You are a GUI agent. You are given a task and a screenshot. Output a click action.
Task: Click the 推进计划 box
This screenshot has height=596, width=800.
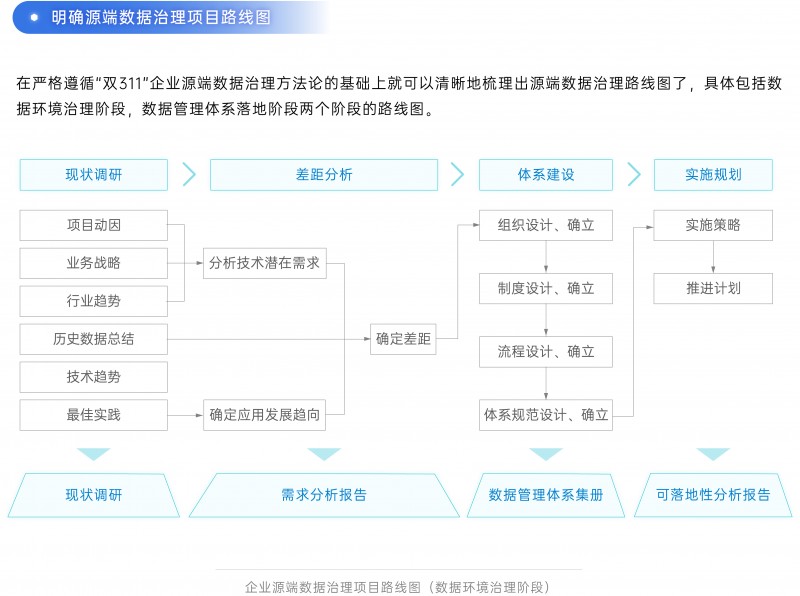click(x=713, y=288)
